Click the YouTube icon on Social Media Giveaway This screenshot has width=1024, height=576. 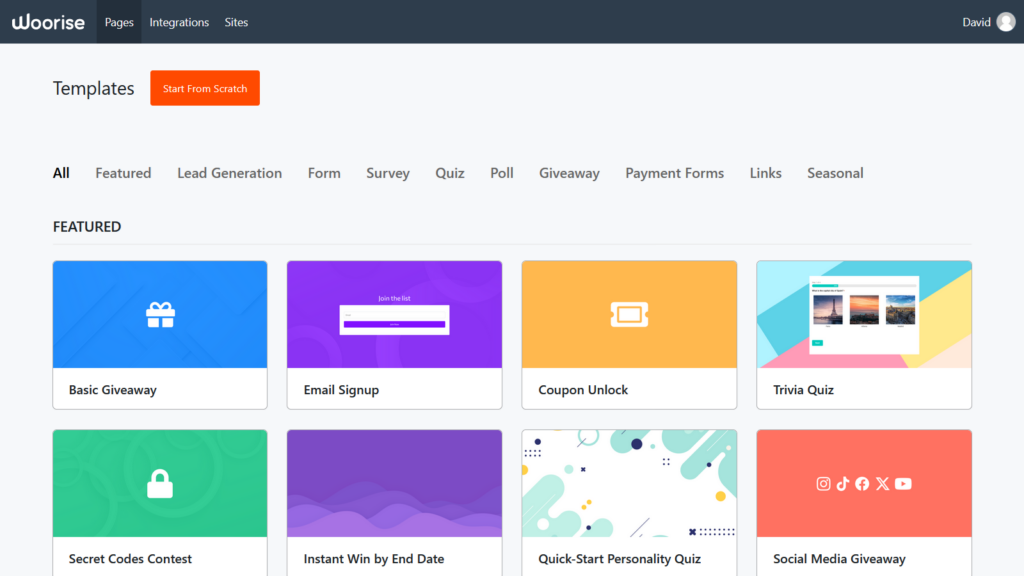point(903,483)
